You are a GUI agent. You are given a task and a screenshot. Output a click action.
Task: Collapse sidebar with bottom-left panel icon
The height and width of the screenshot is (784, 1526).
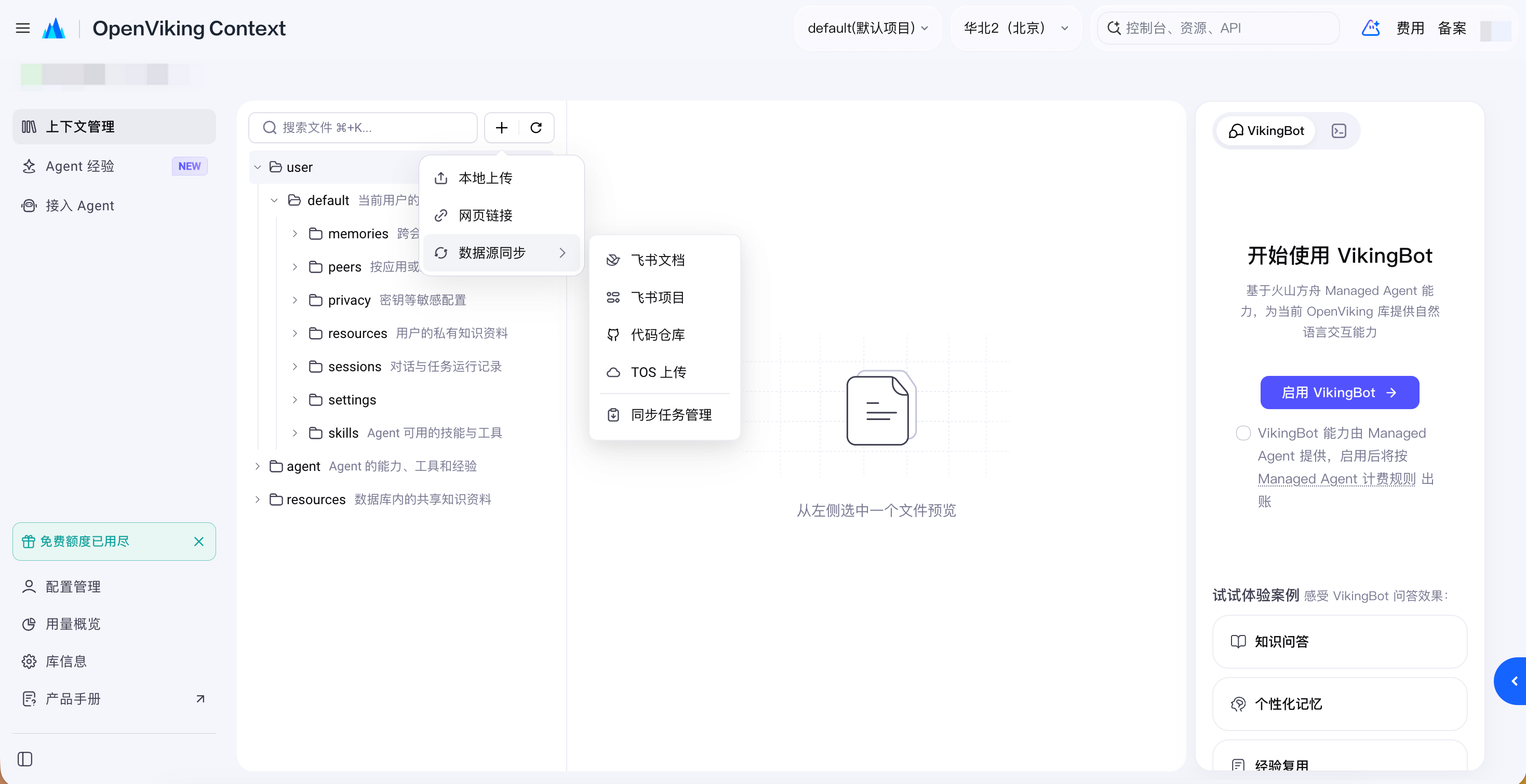pos(25,759)
